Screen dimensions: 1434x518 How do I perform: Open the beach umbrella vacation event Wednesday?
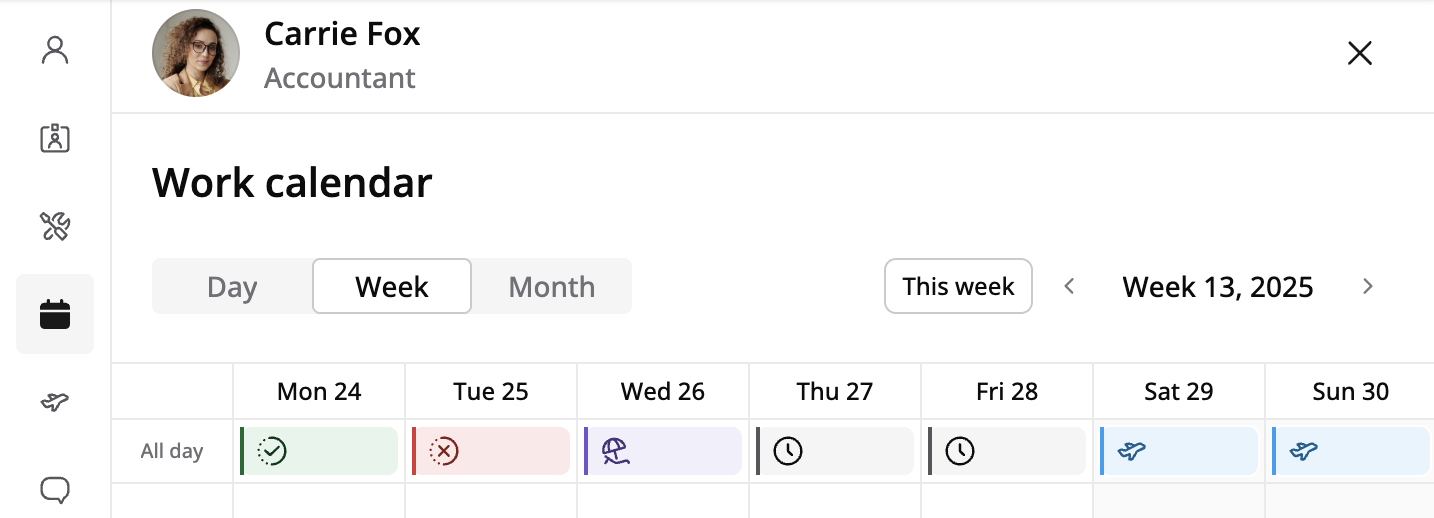(x=664, y=451)
